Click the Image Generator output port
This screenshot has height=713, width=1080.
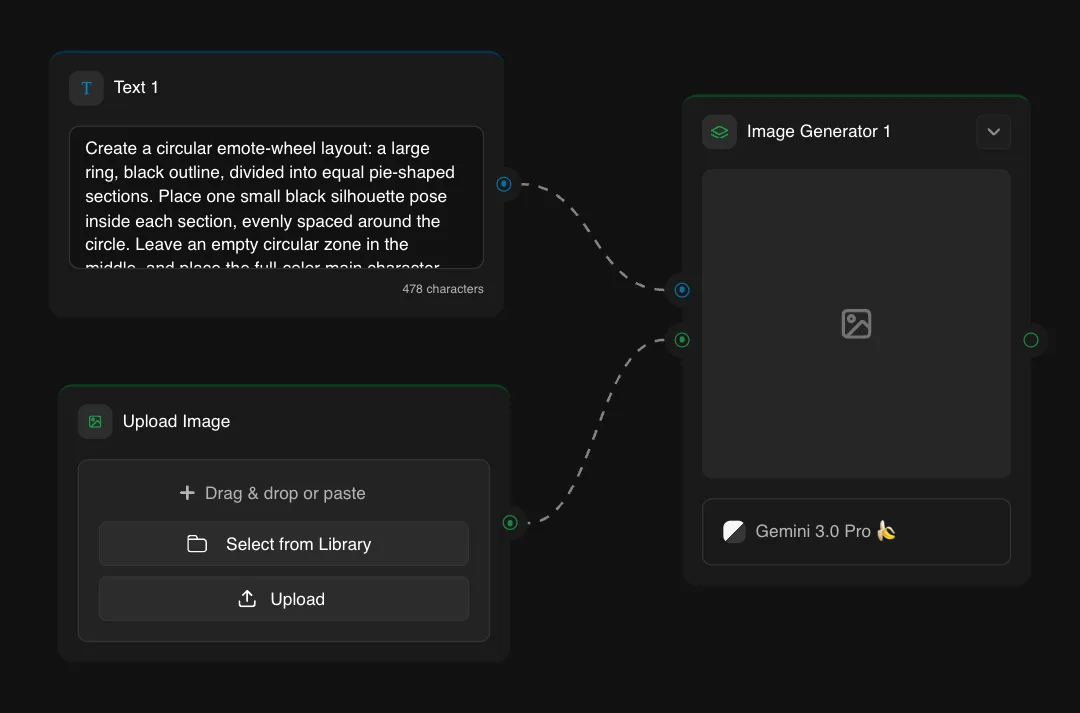(1031, 340)
